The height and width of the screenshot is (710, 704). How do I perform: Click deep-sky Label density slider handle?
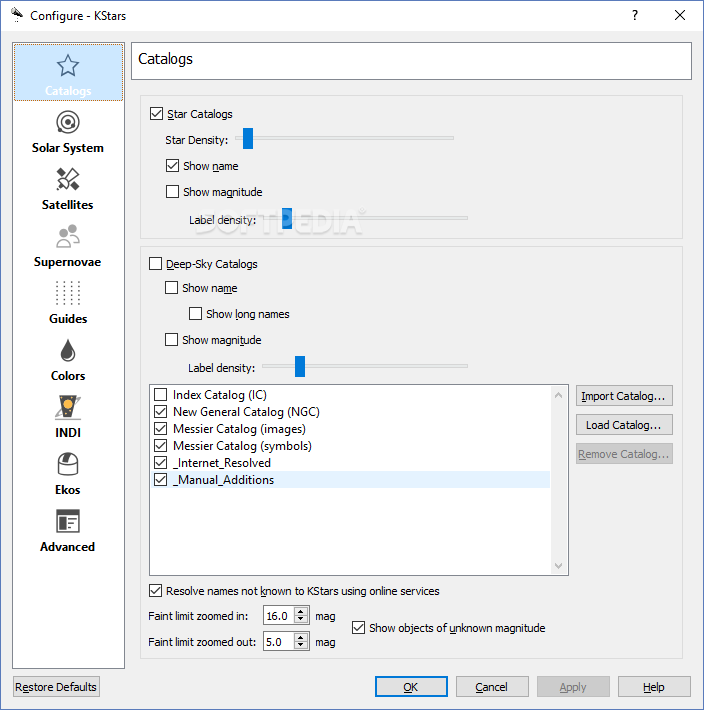coord(300,366)
